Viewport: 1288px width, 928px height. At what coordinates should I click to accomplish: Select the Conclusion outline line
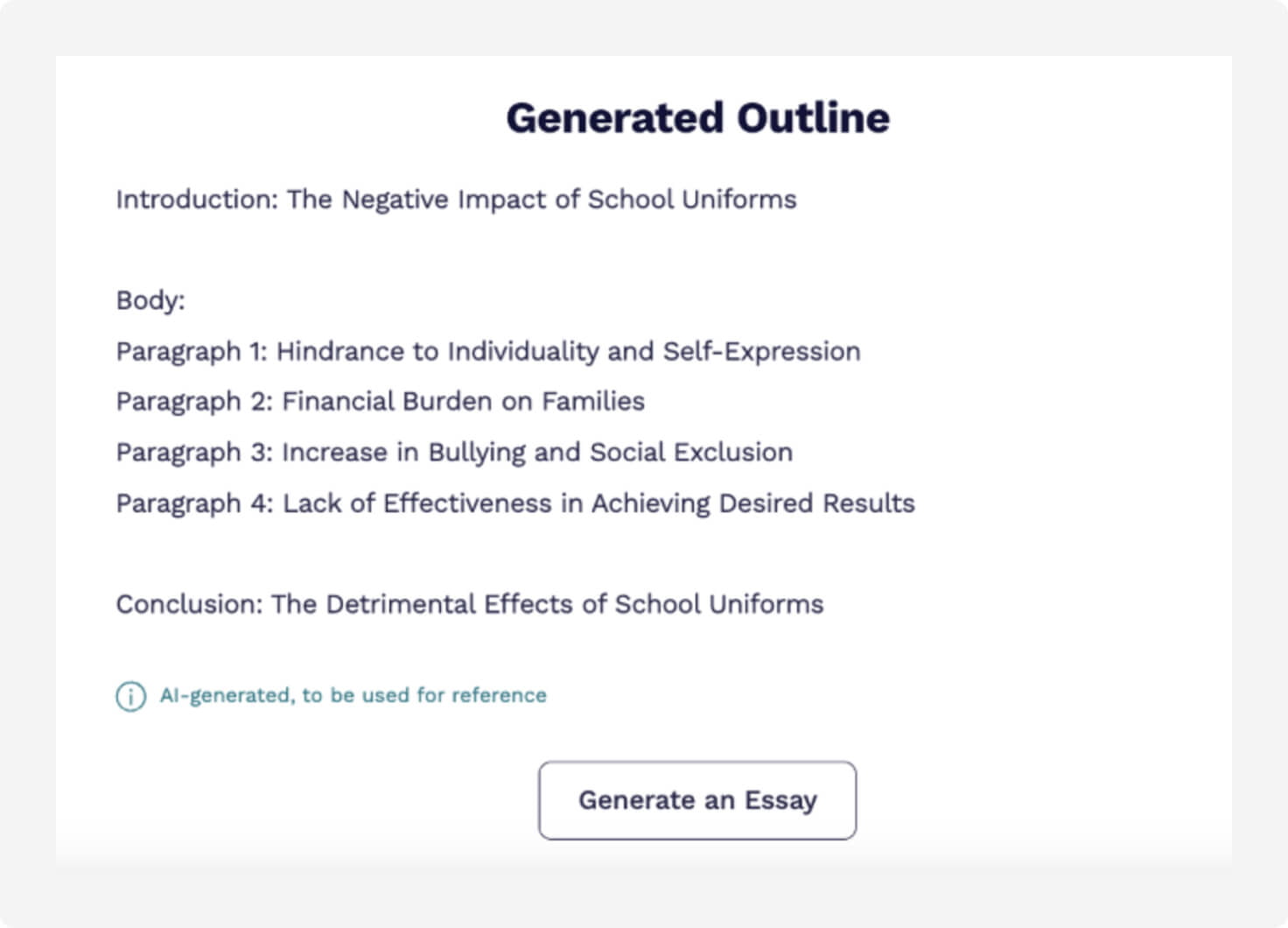tap(470, 604)
